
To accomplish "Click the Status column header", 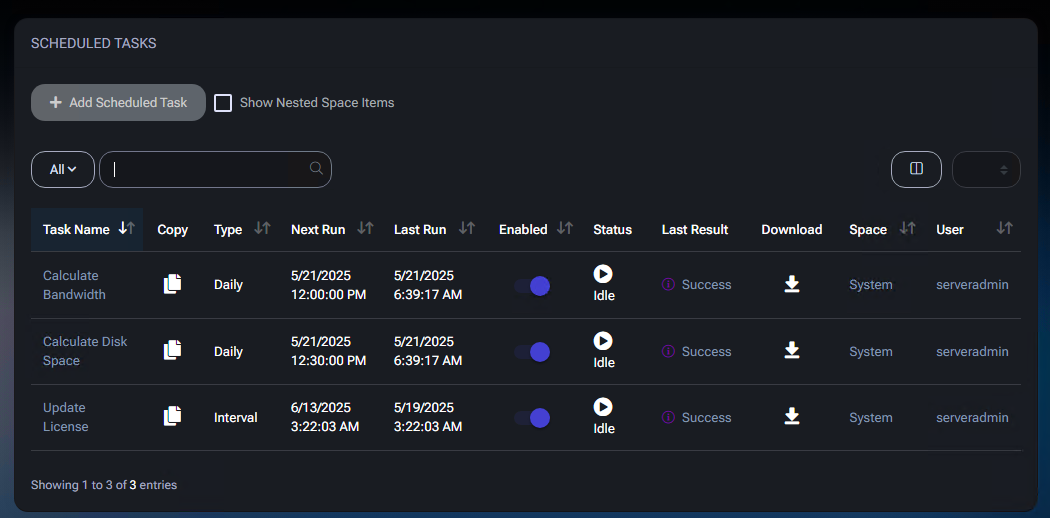I will [x=612, y=230].
